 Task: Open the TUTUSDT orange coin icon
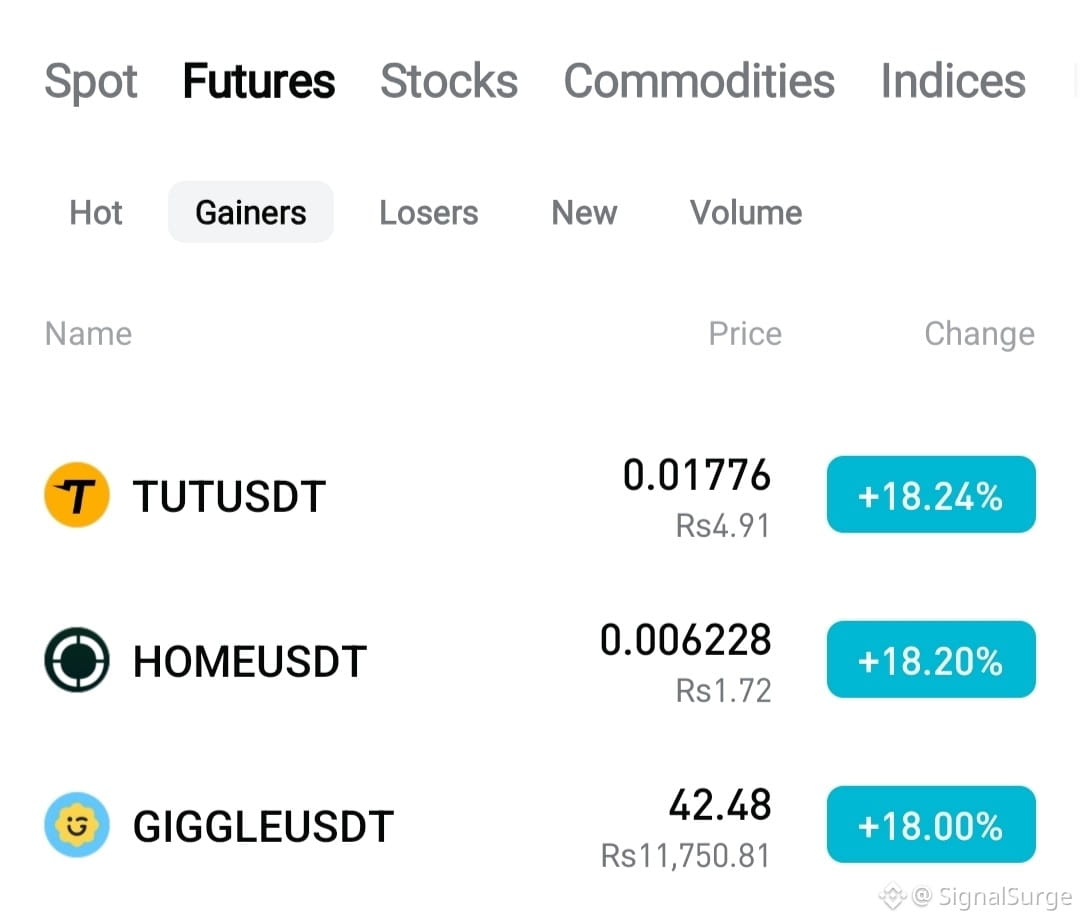point(76,495)
